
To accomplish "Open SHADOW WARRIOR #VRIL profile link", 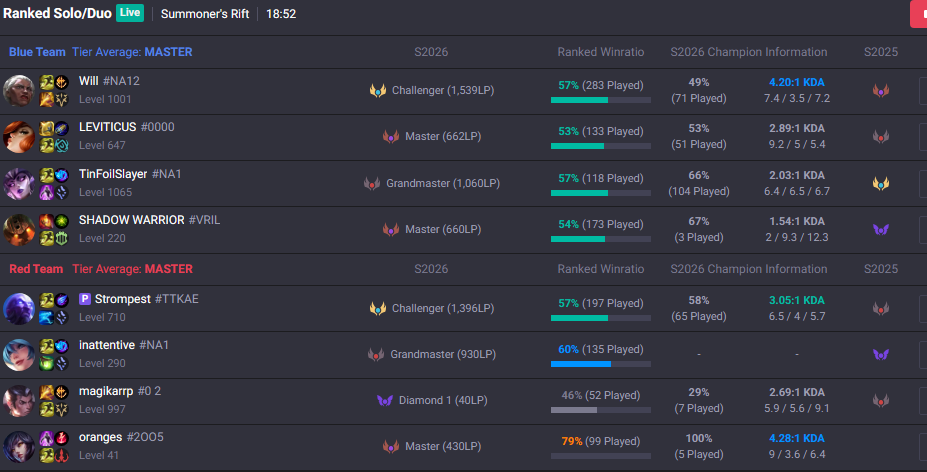I will click(x=150, y=220).
